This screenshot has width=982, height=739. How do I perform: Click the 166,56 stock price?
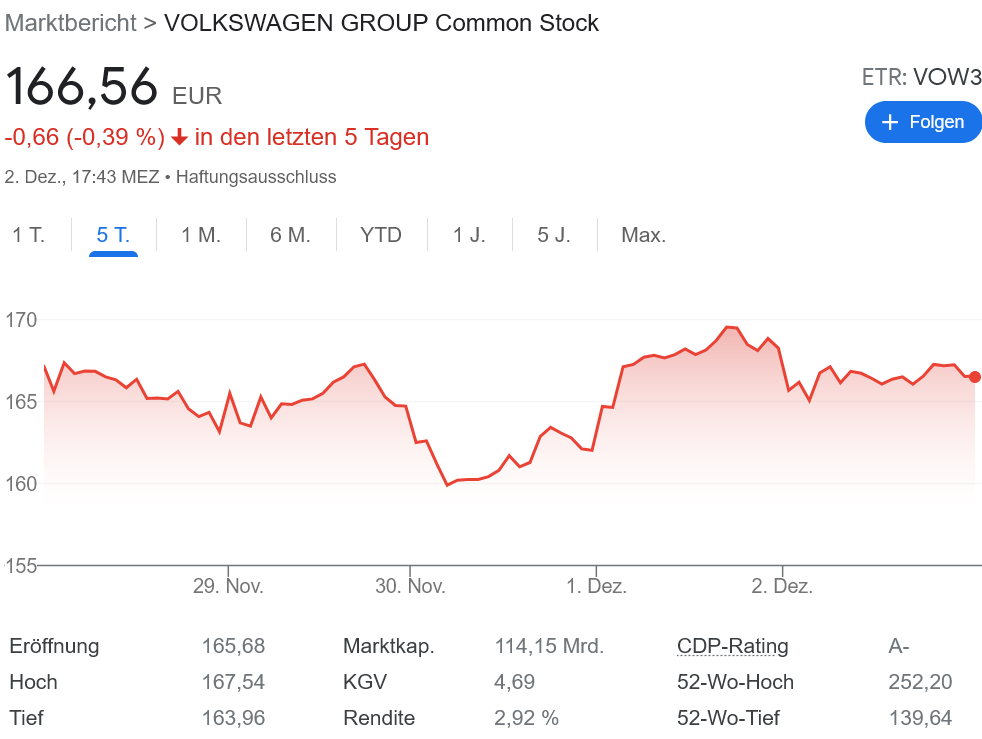[82, 86]
